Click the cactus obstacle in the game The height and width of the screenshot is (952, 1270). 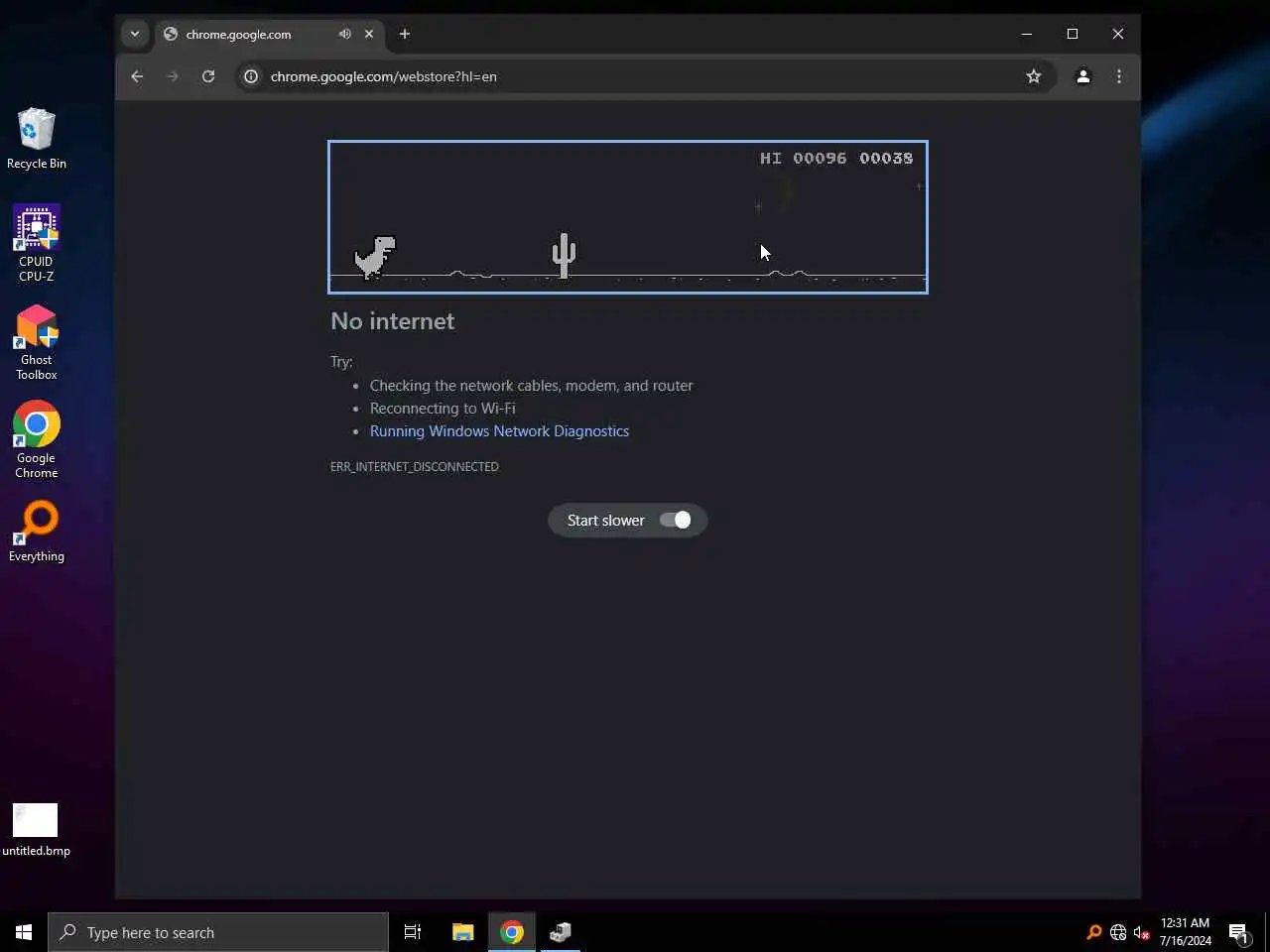coord(564,256)
